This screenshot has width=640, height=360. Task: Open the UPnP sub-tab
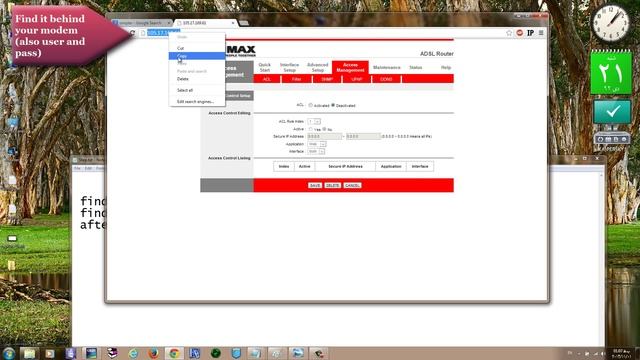pos(357,79)
